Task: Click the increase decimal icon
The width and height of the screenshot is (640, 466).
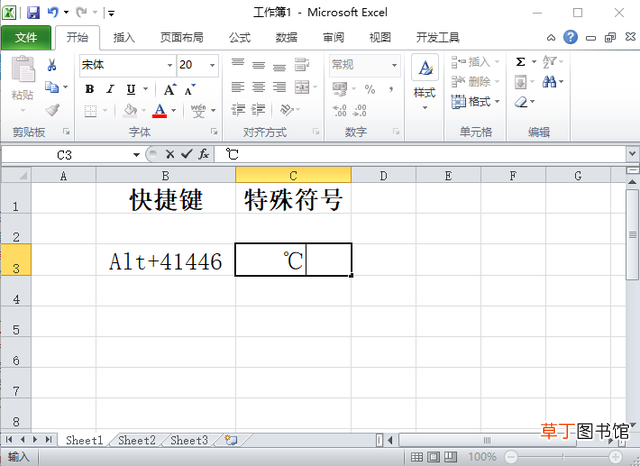Action: click(340, 110)
